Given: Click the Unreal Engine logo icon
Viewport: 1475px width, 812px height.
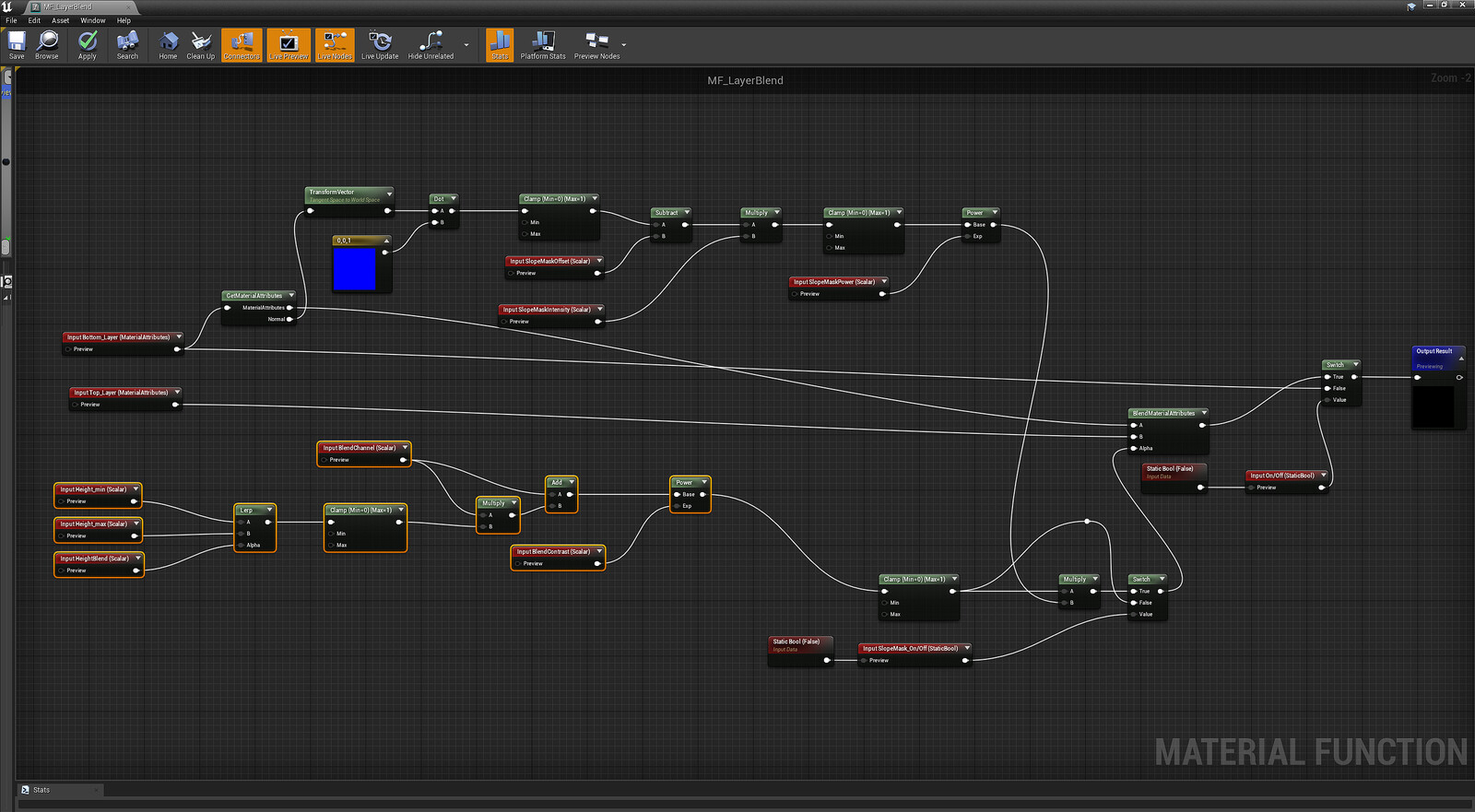Looking at the screenshot, I should coord(6,6).
